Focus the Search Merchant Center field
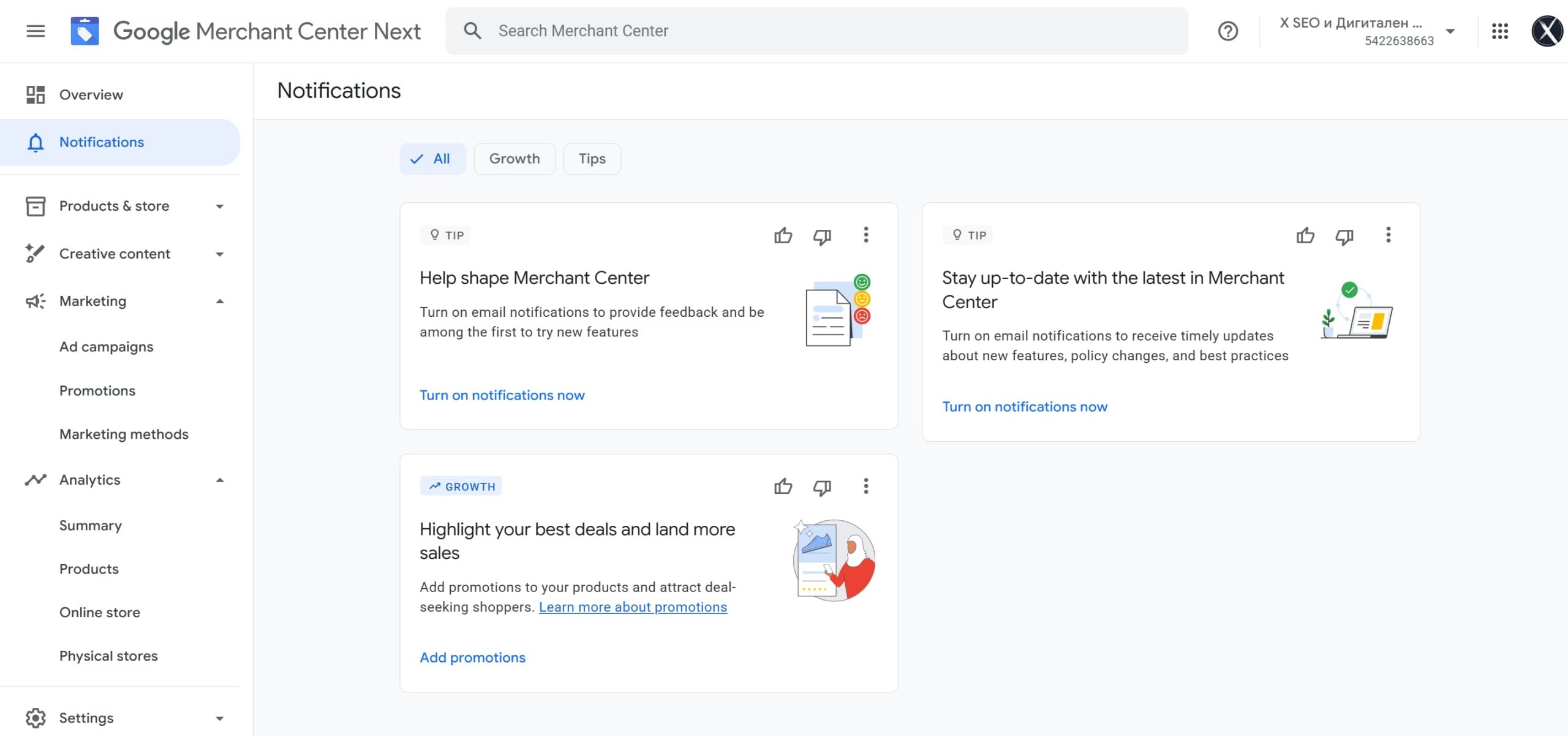Image resolution: width=1568 pixels, height=736 pixels. [816, 31]
